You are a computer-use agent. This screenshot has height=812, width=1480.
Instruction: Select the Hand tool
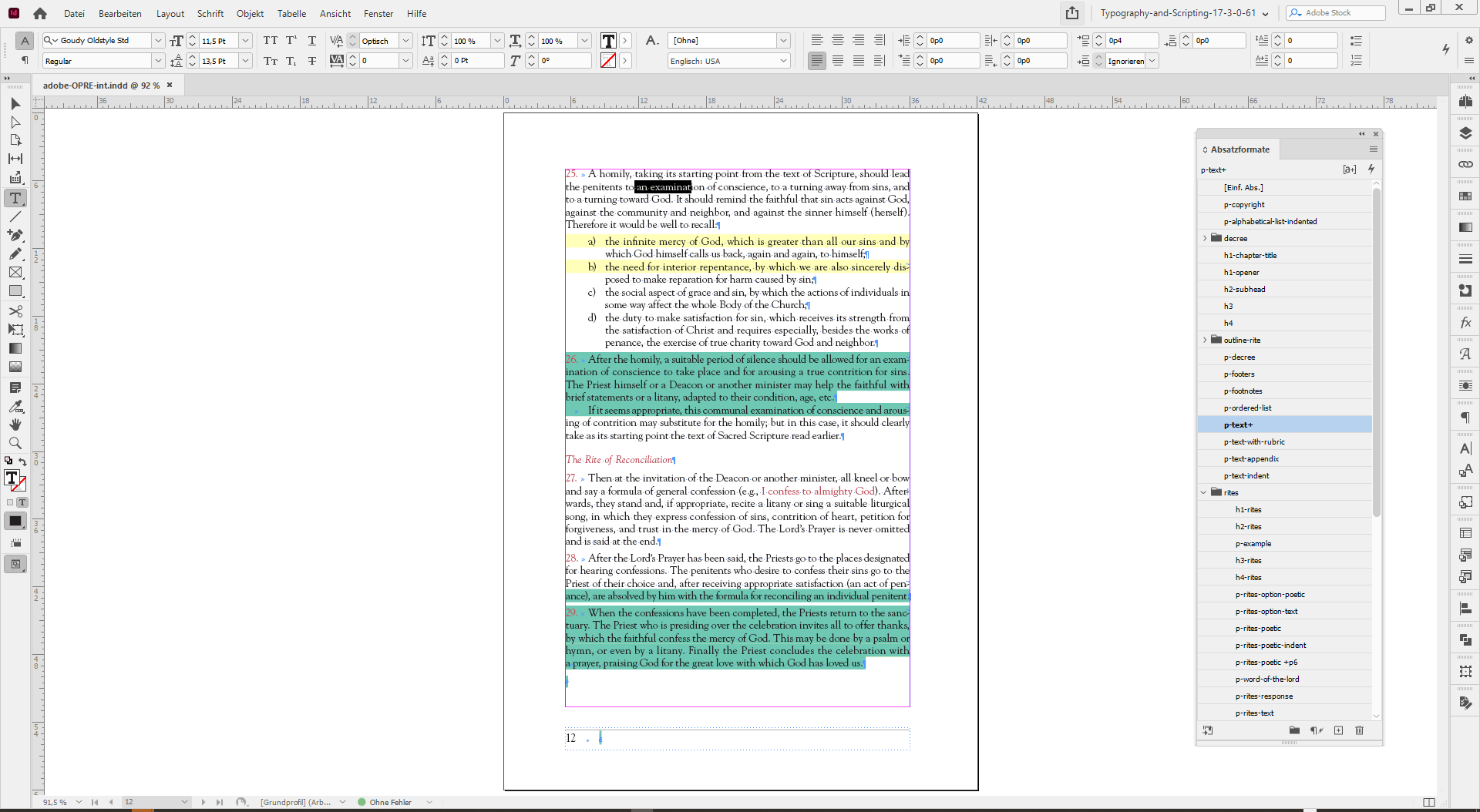pos(15,424)
